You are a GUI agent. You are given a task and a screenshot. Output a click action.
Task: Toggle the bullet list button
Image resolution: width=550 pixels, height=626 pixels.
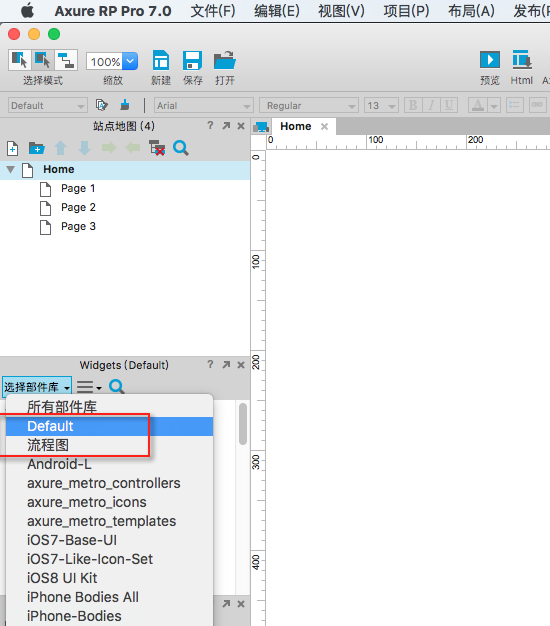(514, 105)
